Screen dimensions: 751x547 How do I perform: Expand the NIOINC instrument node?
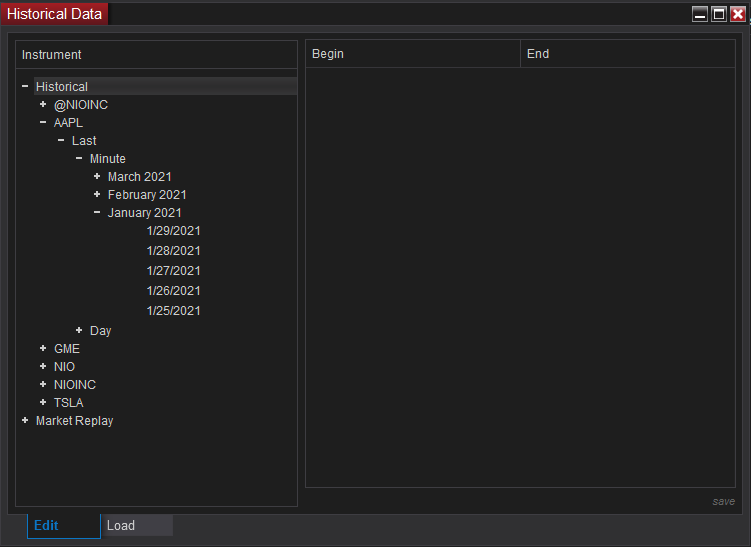point(43,384)
